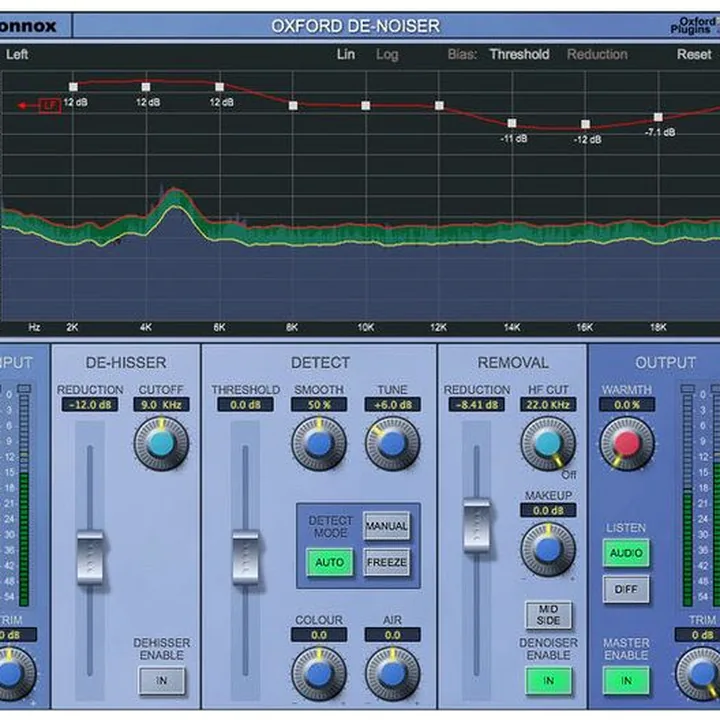
Task: Switch detect mode to MANUAL
Action: (x=387, y=526)
